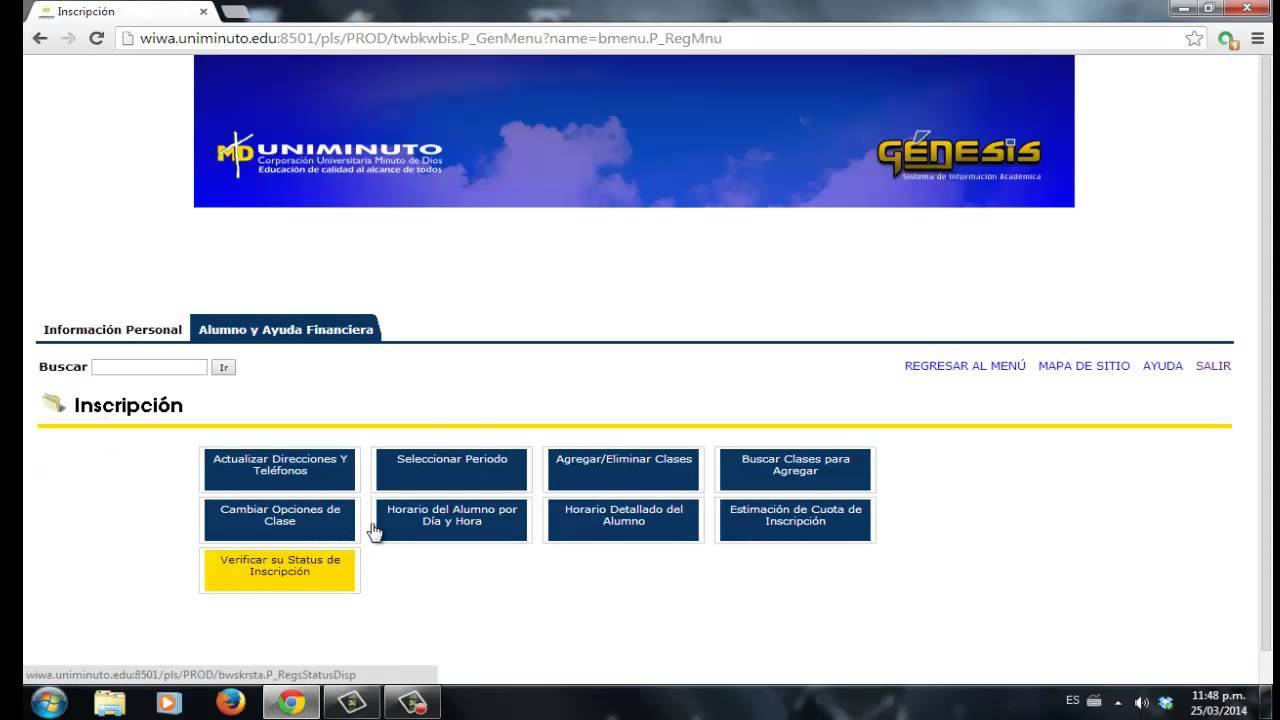This screenshot has height=720, width=1280.
Task: Open Seleccionar Periodo option
Action: (x=452, y=469)
